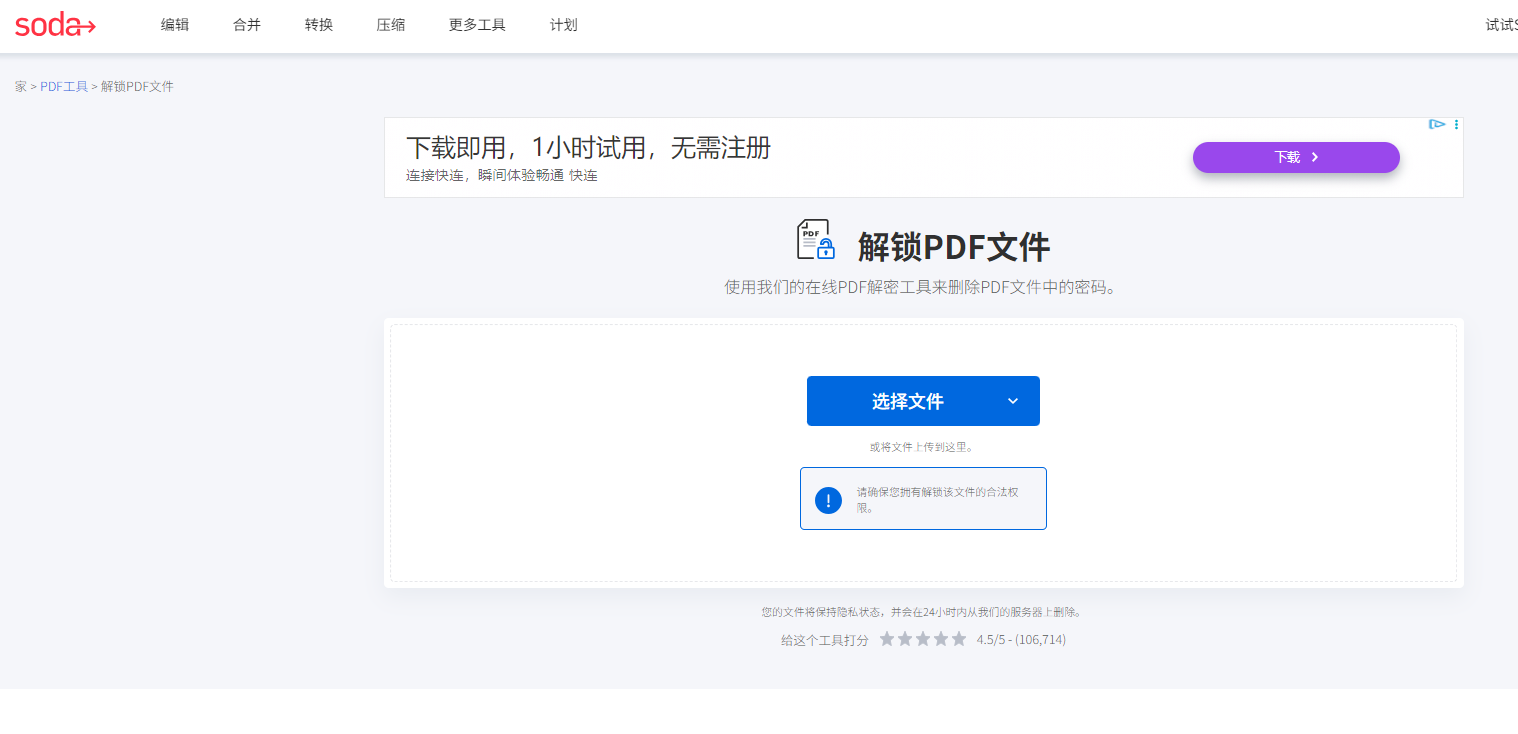
Task: Click the AdChoices icon on the banner
Action: tap(1437, 125)
